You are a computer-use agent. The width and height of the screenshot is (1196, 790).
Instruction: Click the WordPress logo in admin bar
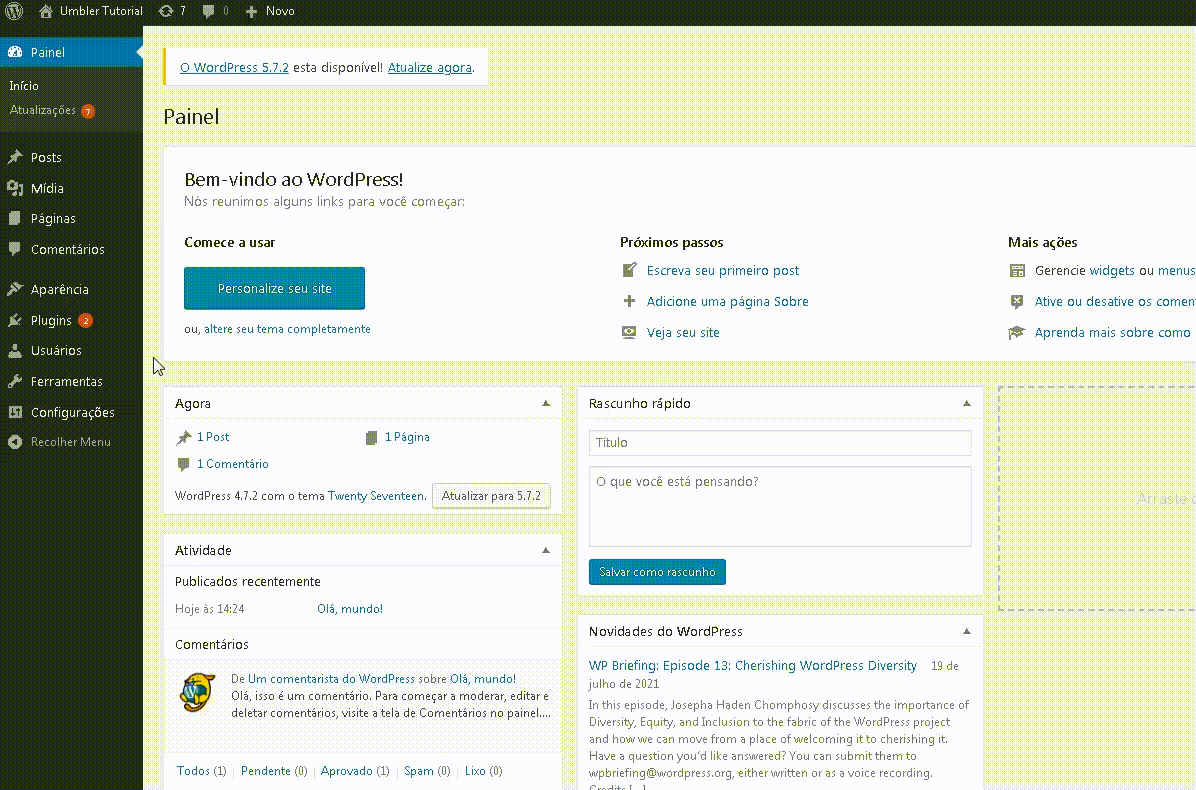point(15,11)
